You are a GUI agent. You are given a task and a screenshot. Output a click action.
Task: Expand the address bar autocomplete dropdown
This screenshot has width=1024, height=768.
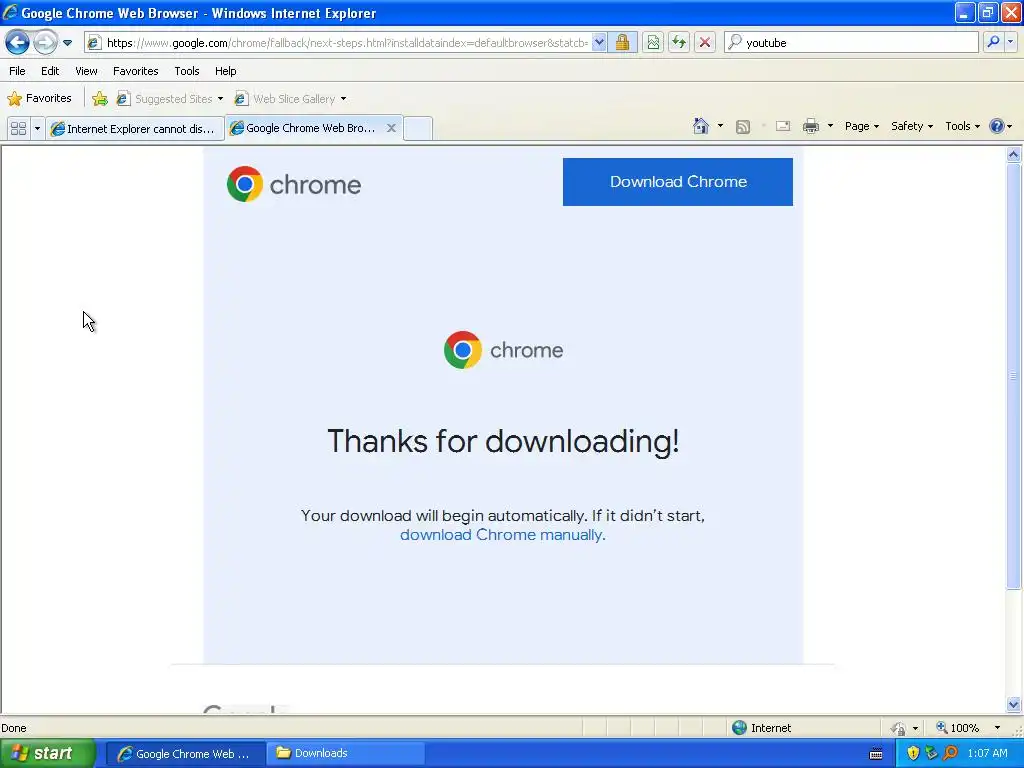pos(598,43)
